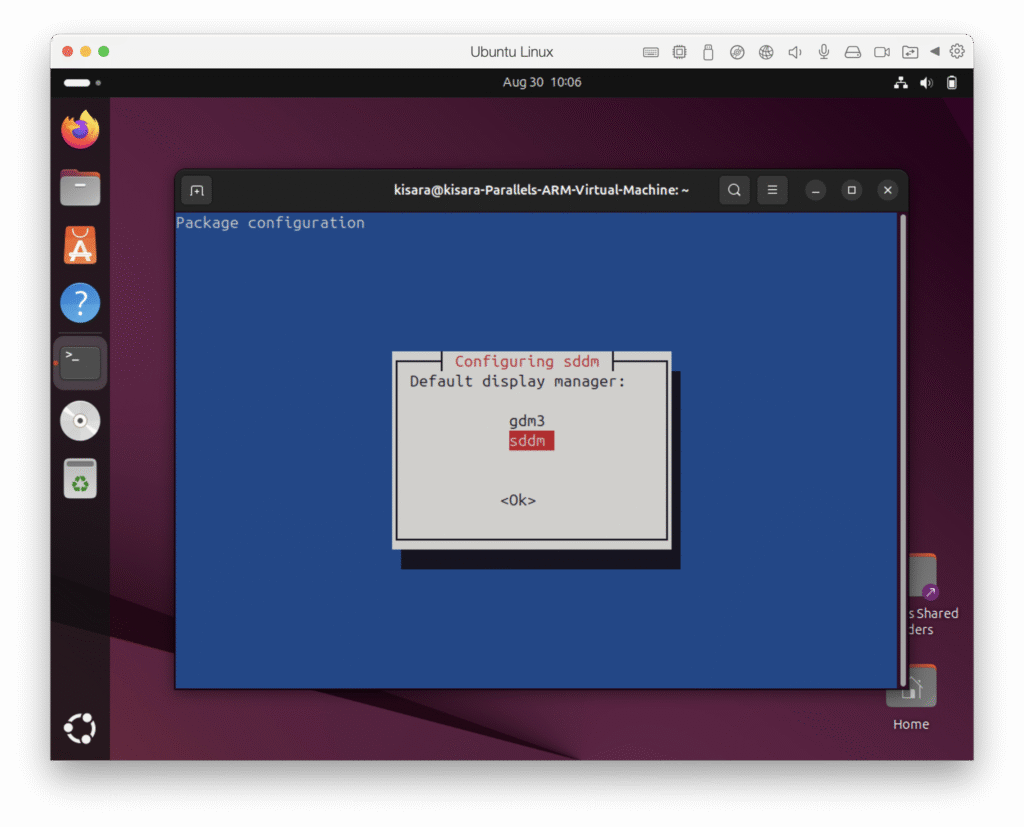Minimize the Parallels window with yellow button
The width and height of the screenshot is (1024, 827).
[86, 52]
